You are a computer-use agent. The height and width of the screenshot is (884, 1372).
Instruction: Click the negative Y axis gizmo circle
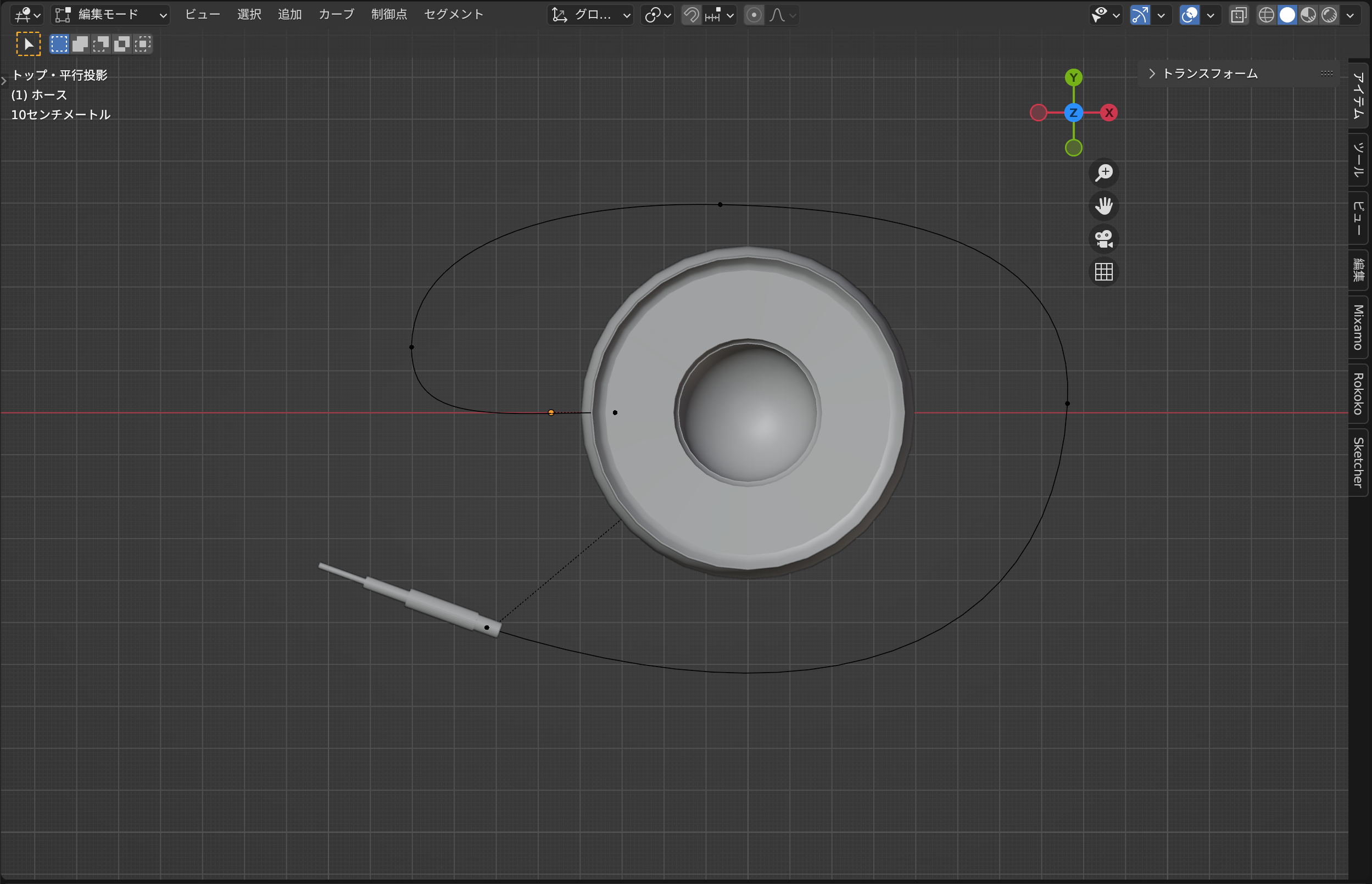(1074, 148)
